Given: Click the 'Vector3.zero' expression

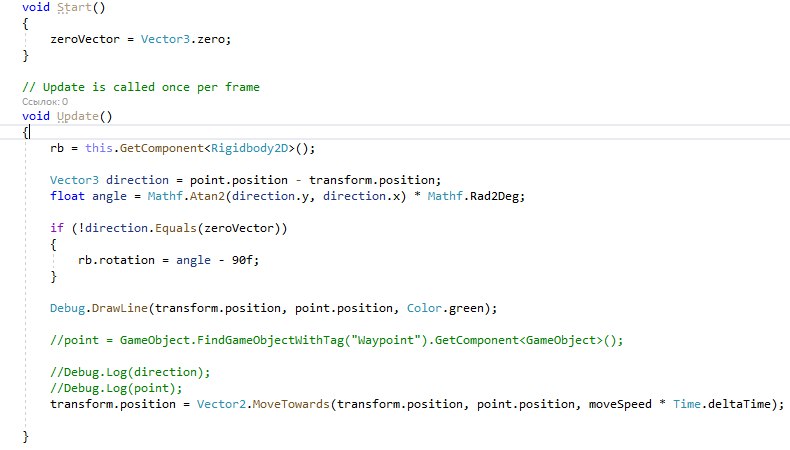Looking at the screenshot, I should 183,39.
